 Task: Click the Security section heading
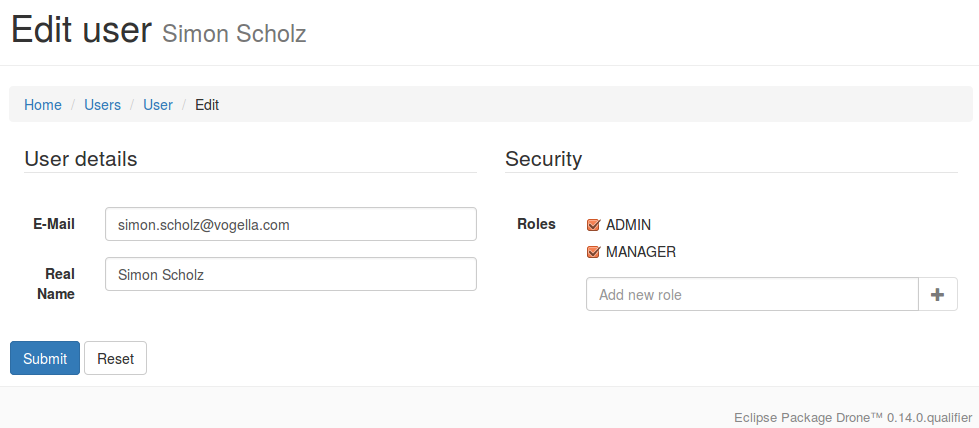[x=543, y=159]
